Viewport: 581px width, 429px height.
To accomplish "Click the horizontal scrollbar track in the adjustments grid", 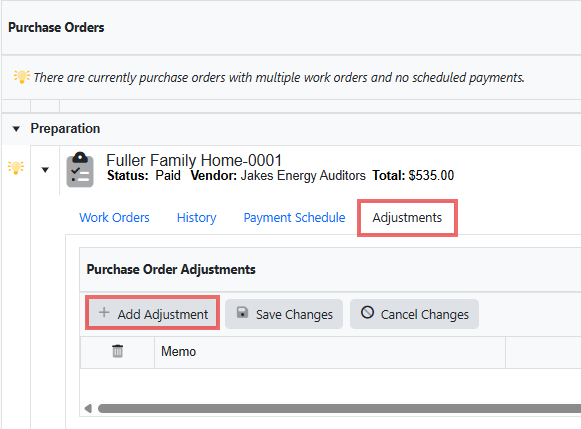I will (x=339, y=408).
